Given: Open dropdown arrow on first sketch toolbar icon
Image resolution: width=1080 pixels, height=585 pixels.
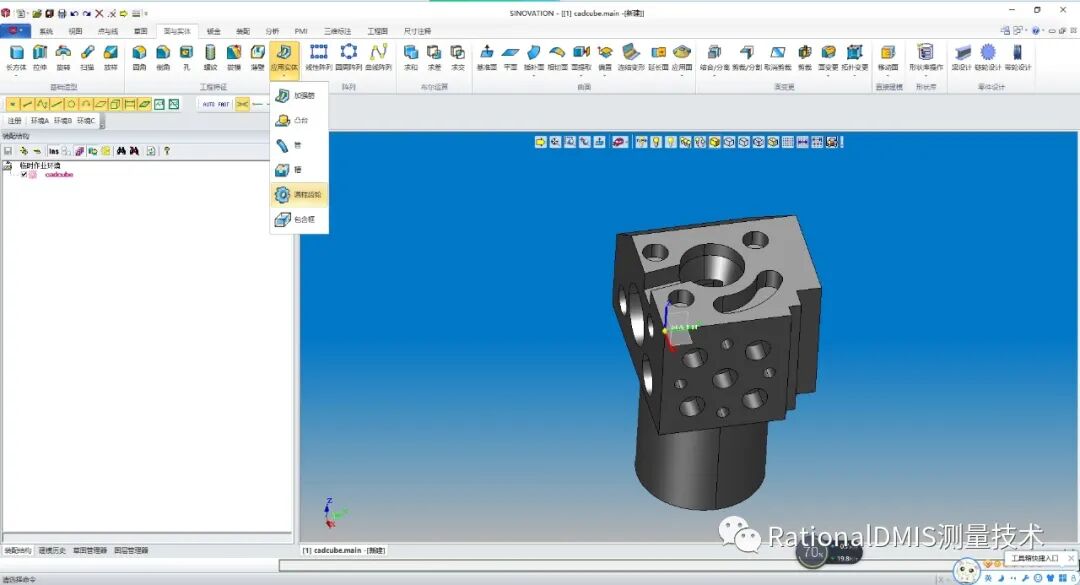Looking at the screenshot, I should [x=12, y=103].
